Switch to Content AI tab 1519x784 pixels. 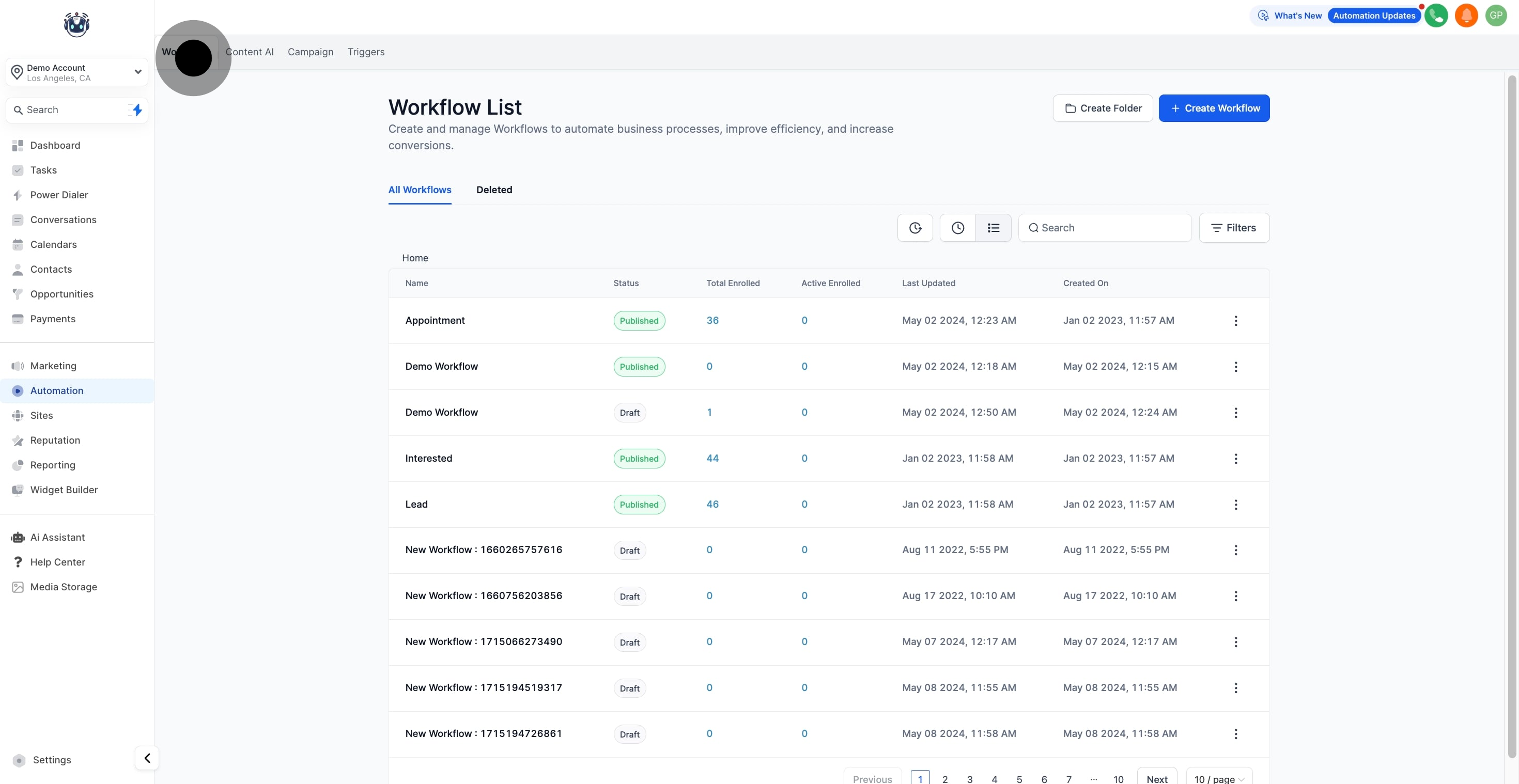coord(250,52)
